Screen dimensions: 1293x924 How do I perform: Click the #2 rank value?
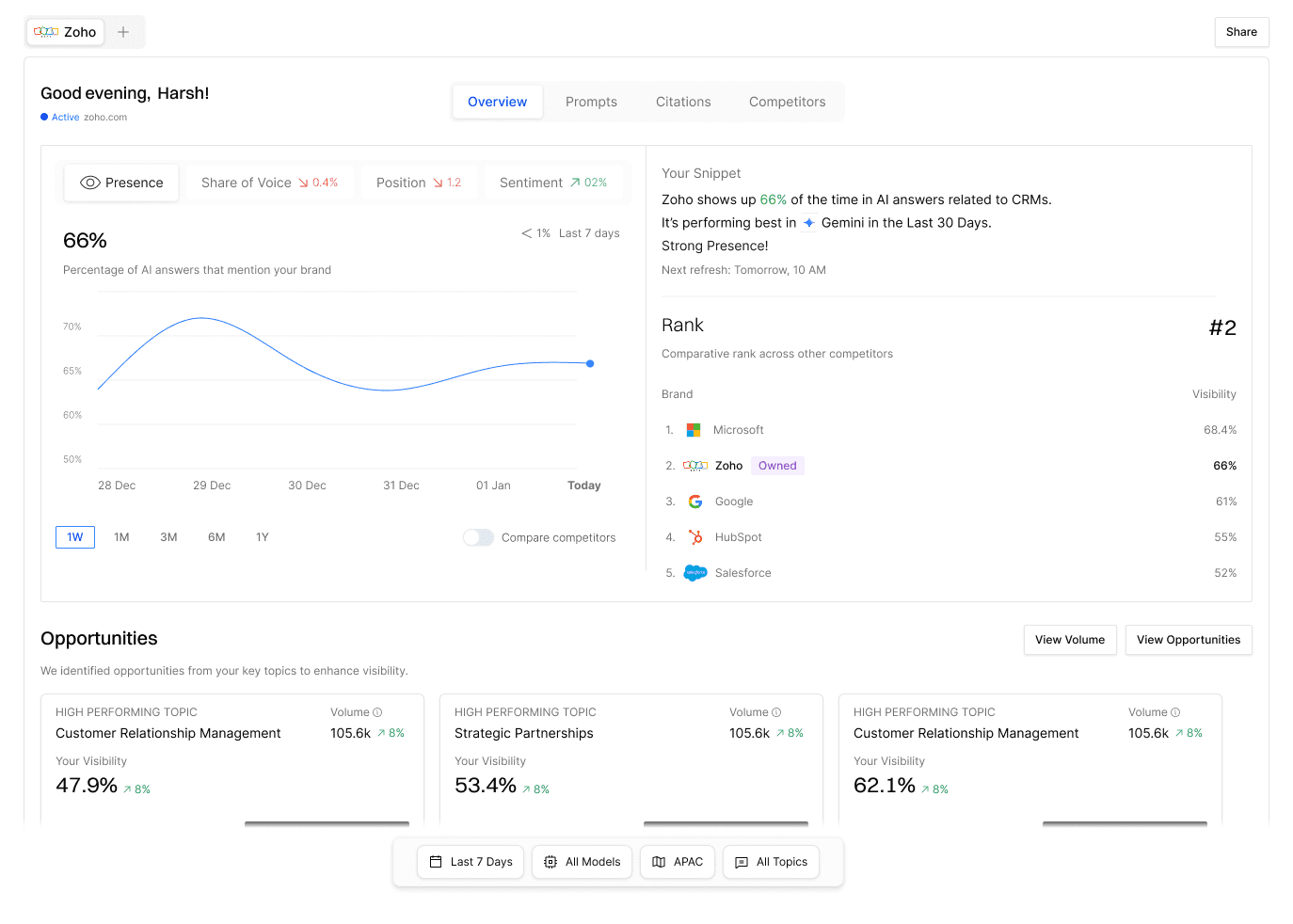click(x=1222, y=327)
